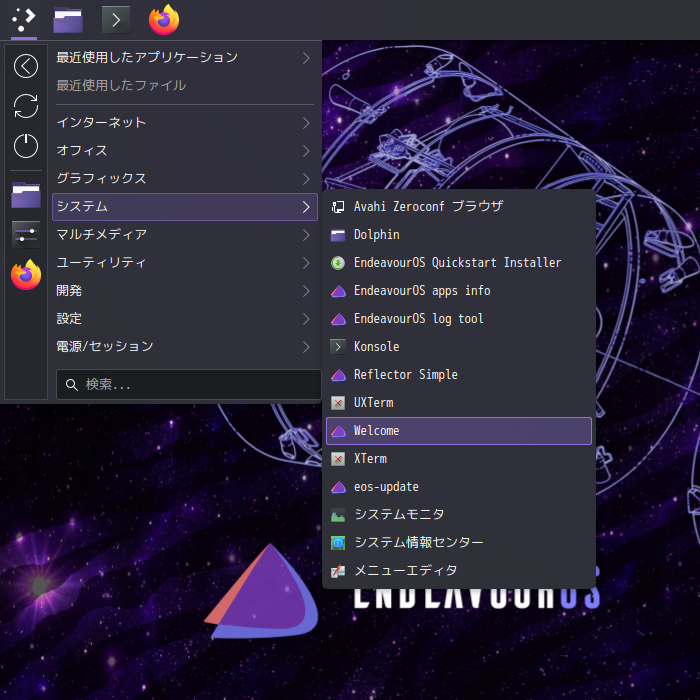Click the power off icon in sidebar
This screenshot has width=700, height=700.
click(26, 146)
